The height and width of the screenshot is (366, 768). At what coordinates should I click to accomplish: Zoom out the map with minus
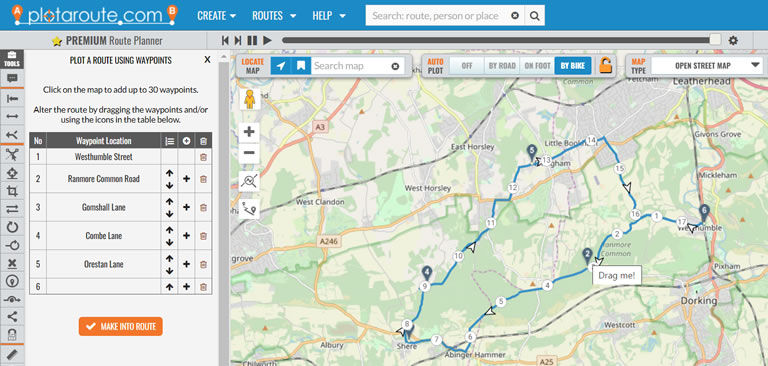point(249,153)
